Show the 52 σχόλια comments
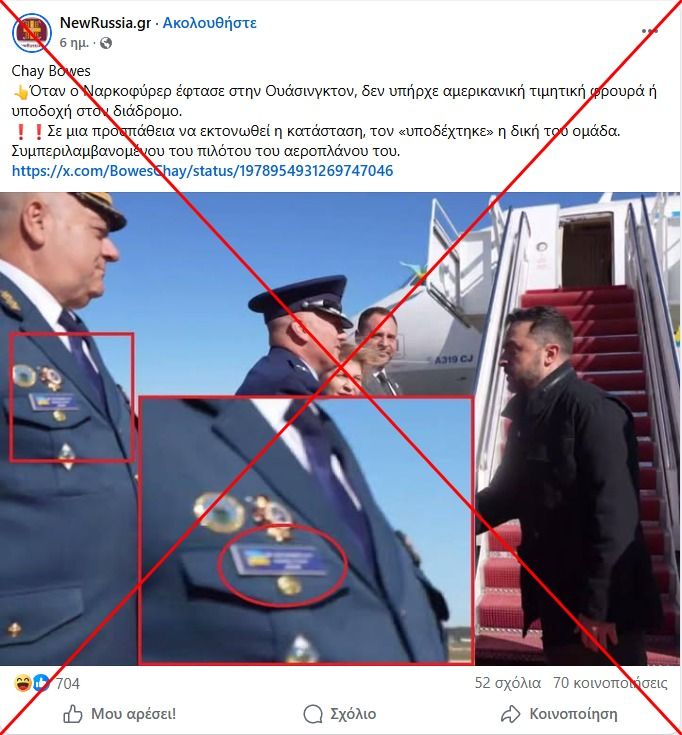 coord(508,683)
